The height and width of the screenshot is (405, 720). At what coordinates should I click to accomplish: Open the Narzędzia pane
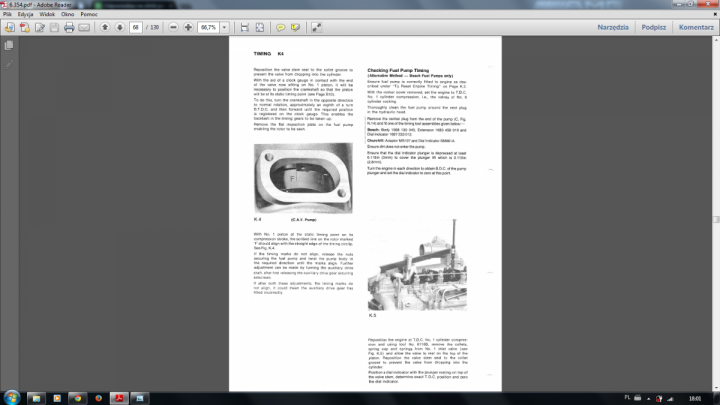pyautogui.click(x=612, y=27)
